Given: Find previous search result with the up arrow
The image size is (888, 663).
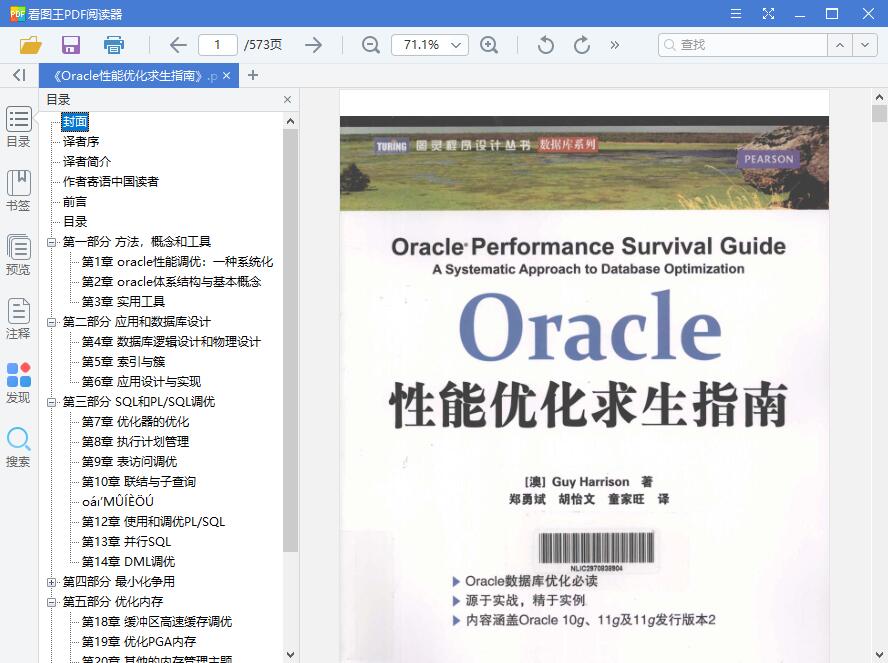Looking at the screenshot, I should [x=840, y=45].
